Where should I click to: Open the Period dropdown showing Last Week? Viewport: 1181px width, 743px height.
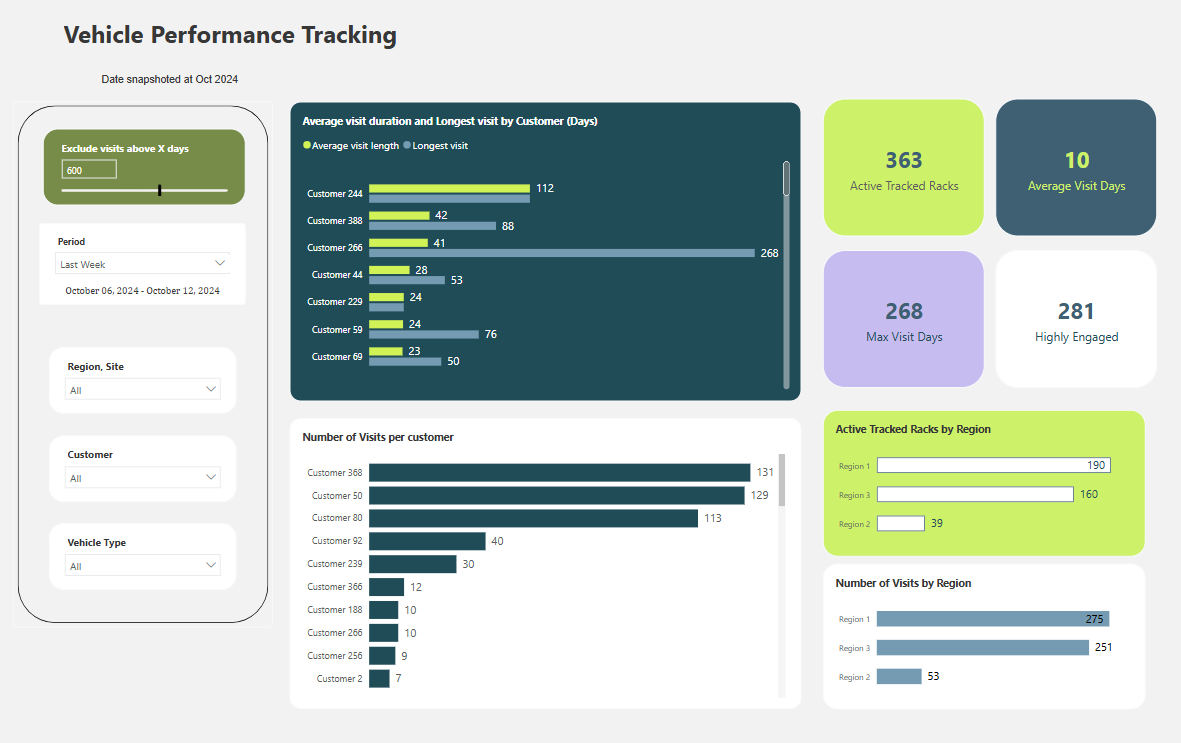[x=142, y=263]
